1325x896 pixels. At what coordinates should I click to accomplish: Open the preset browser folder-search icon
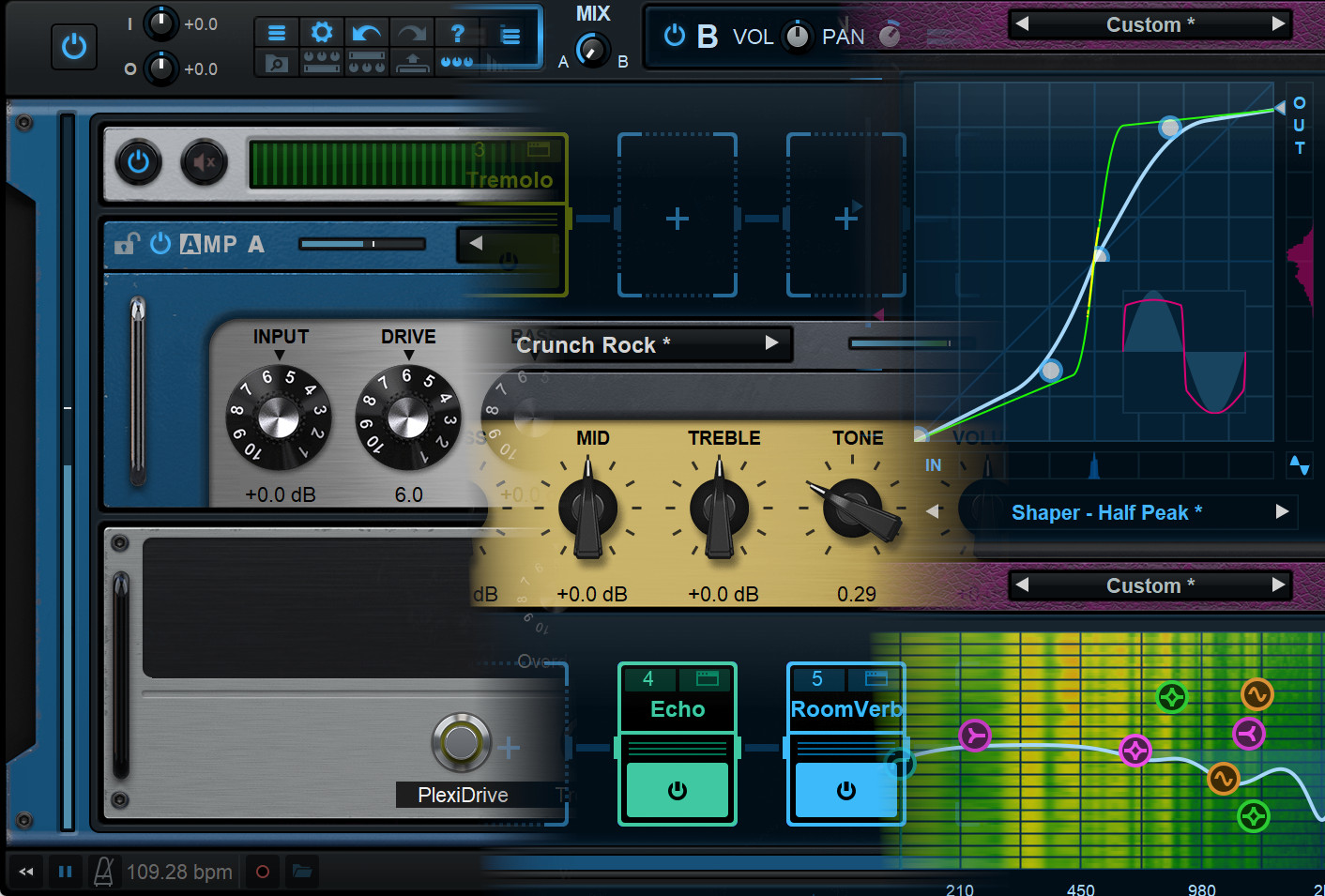pos(277,63)
